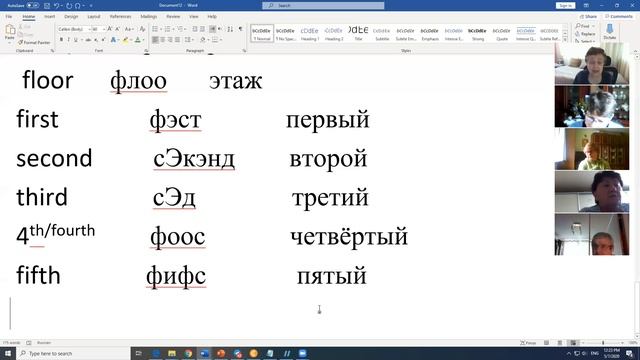Screen dimensions: 640x360
Task: Expand the Styles gallery
Action: click(565, 40)
